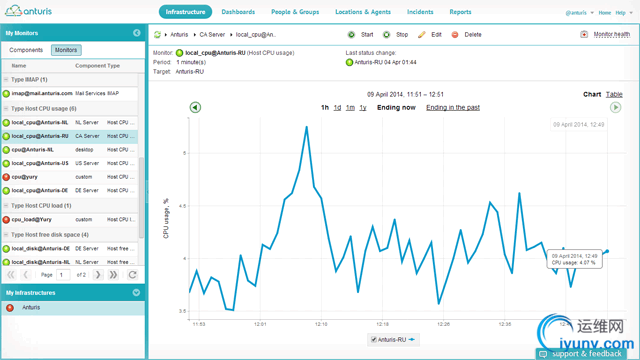Go to previous page of monitors

26,275
